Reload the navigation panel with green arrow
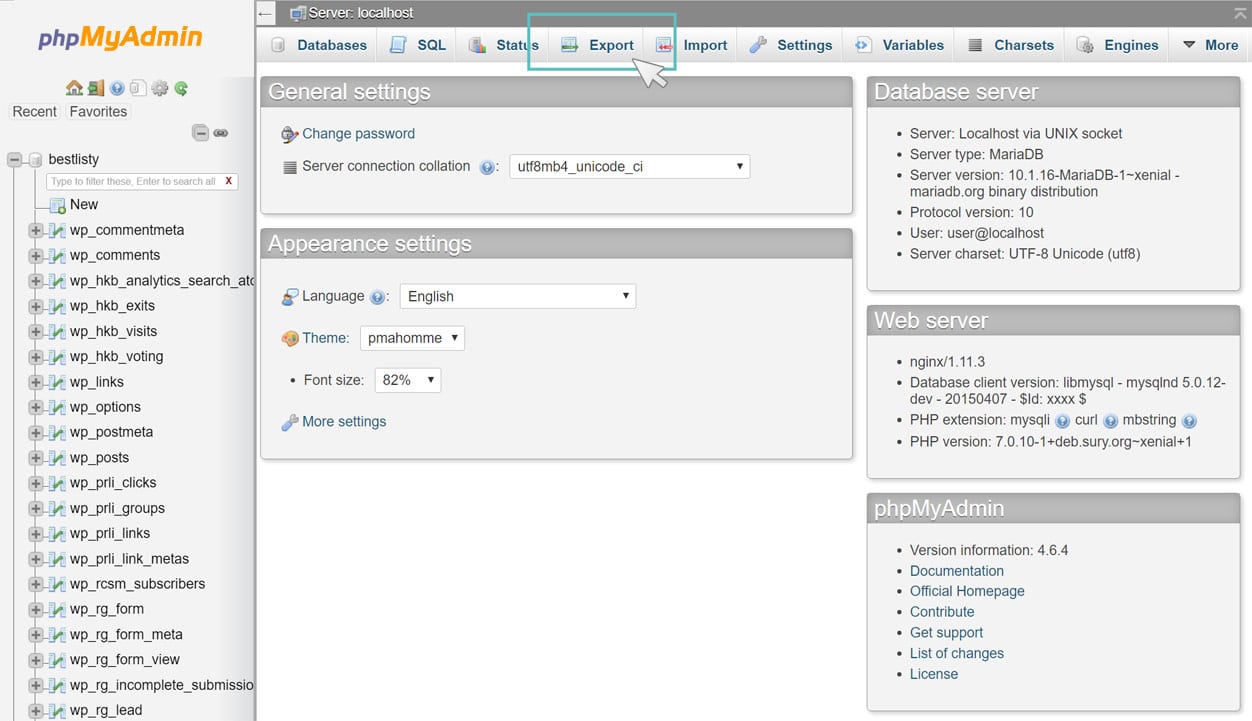The height and width of the screenshot is (721, 1252). point(181,88)
